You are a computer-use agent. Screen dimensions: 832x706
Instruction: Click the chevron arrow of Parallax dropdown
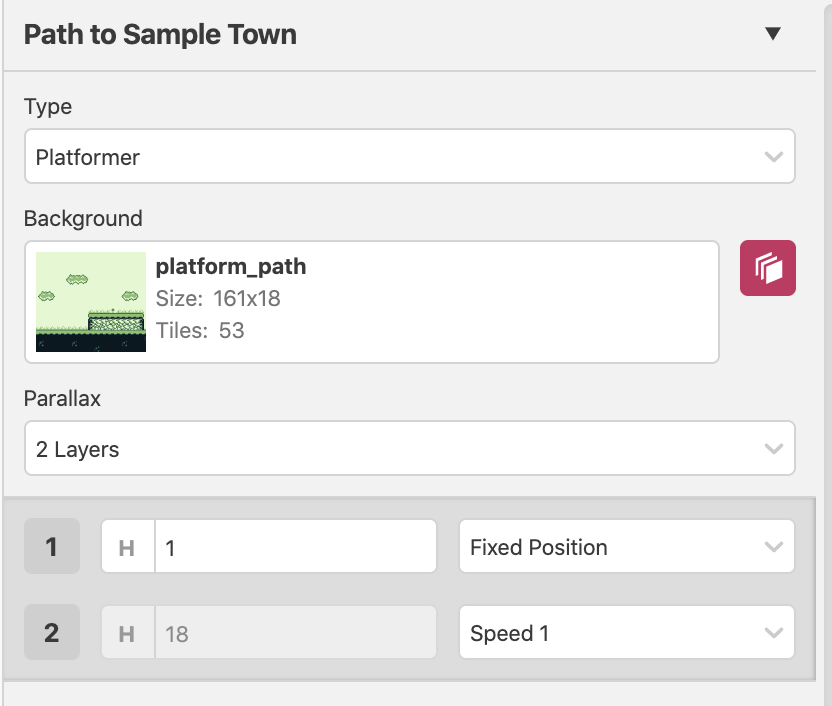(x=774, y=449)
